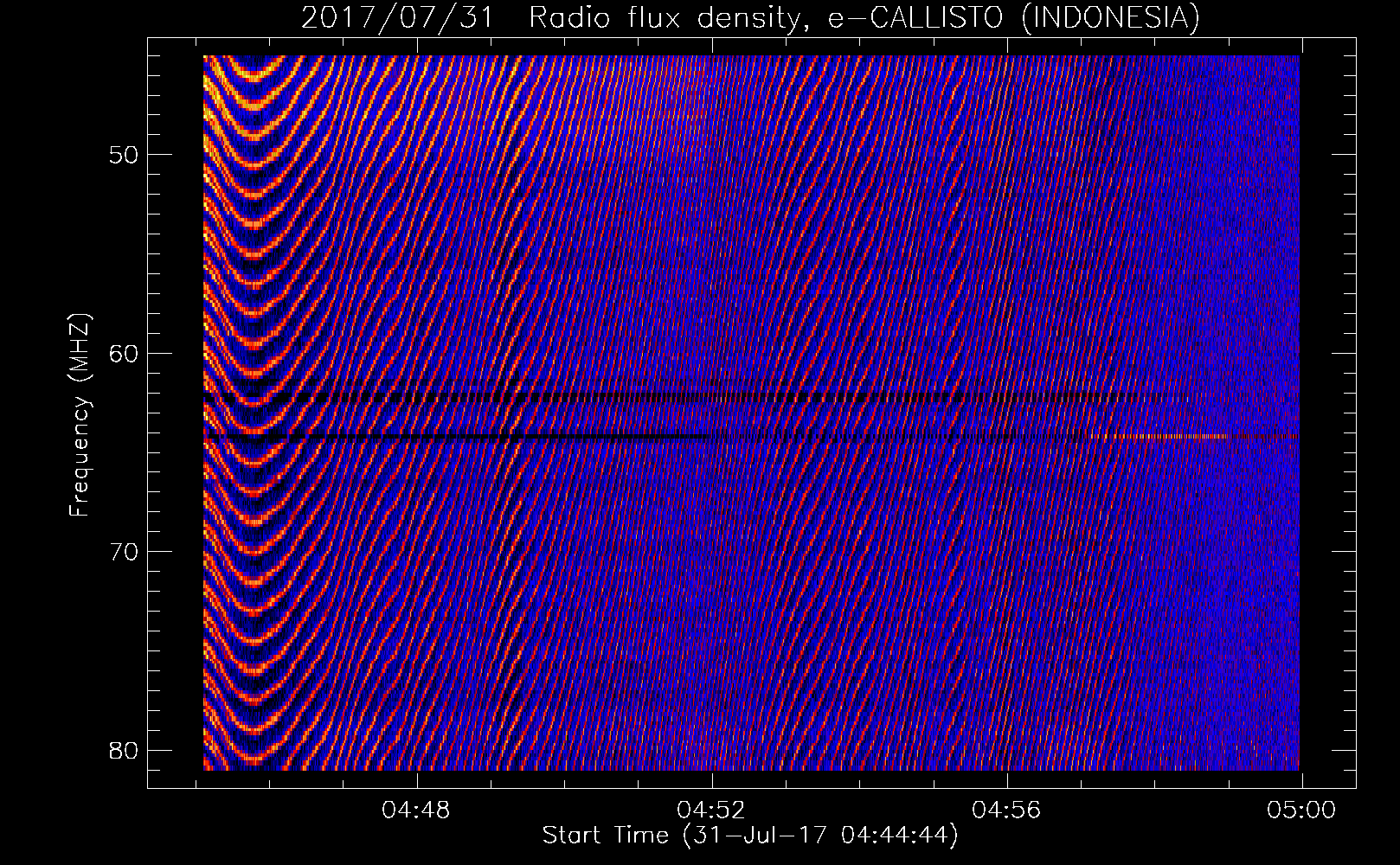Click the 60 MHz frequency tick label

coord(125,353)
